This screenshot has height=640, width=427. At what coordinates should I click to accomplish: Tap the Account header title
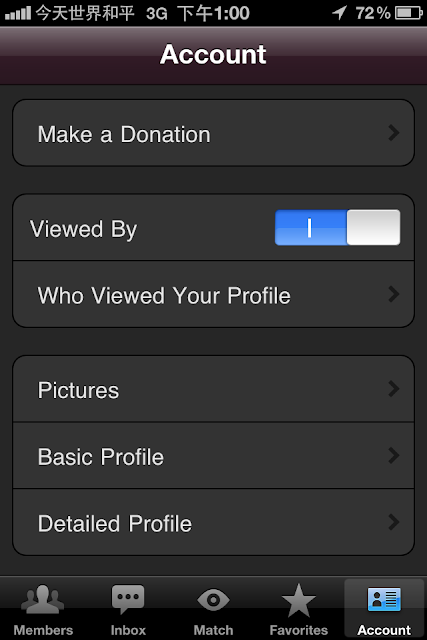tap(213, 54)
